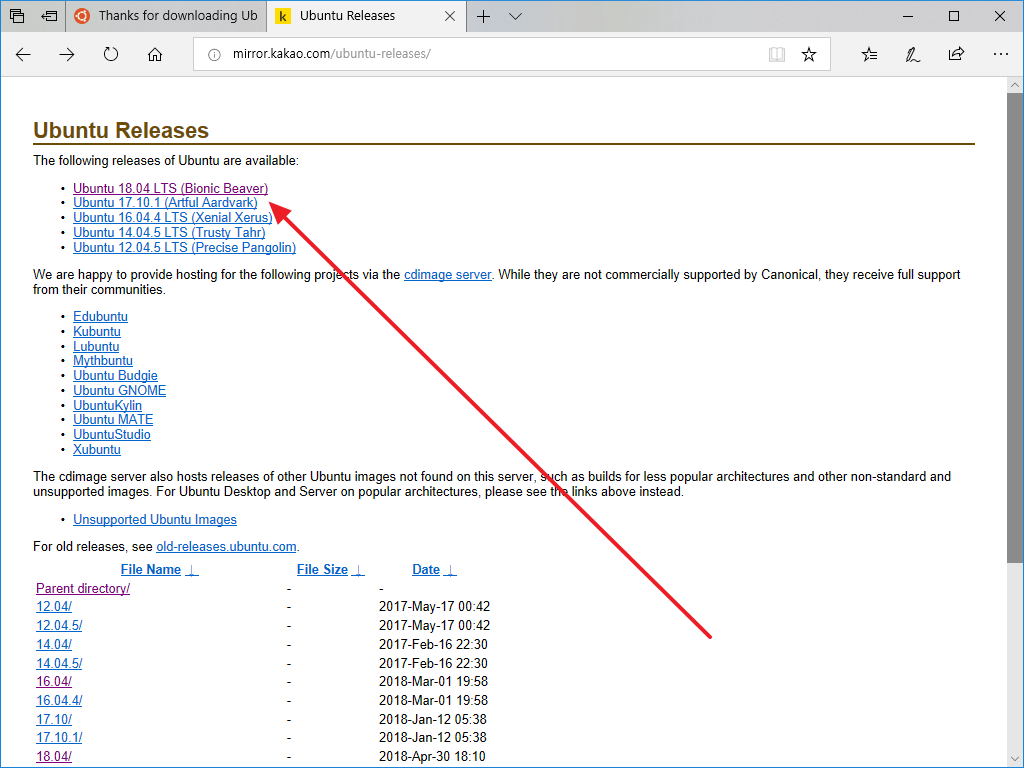Screen dimensions: 1024x768
Task: Select the 2018-Apr-30 18:10 date text
Action: [432, 757]
